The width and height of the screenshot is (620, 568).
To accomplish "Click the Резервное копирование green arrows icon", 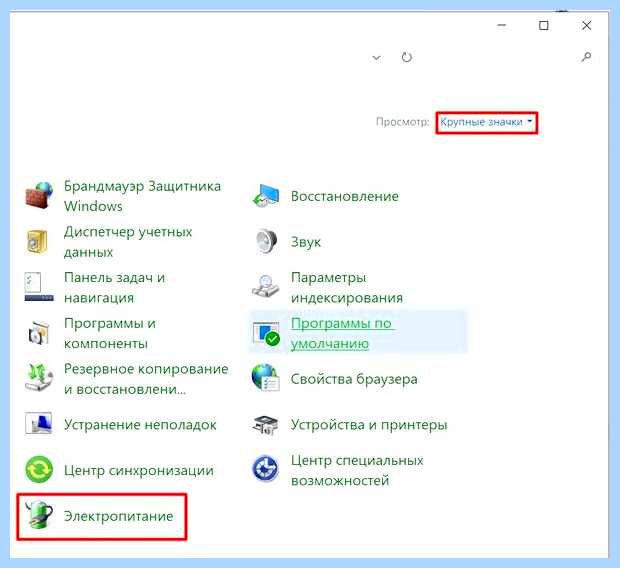I will pyautogui.click(x=39, y=378).
